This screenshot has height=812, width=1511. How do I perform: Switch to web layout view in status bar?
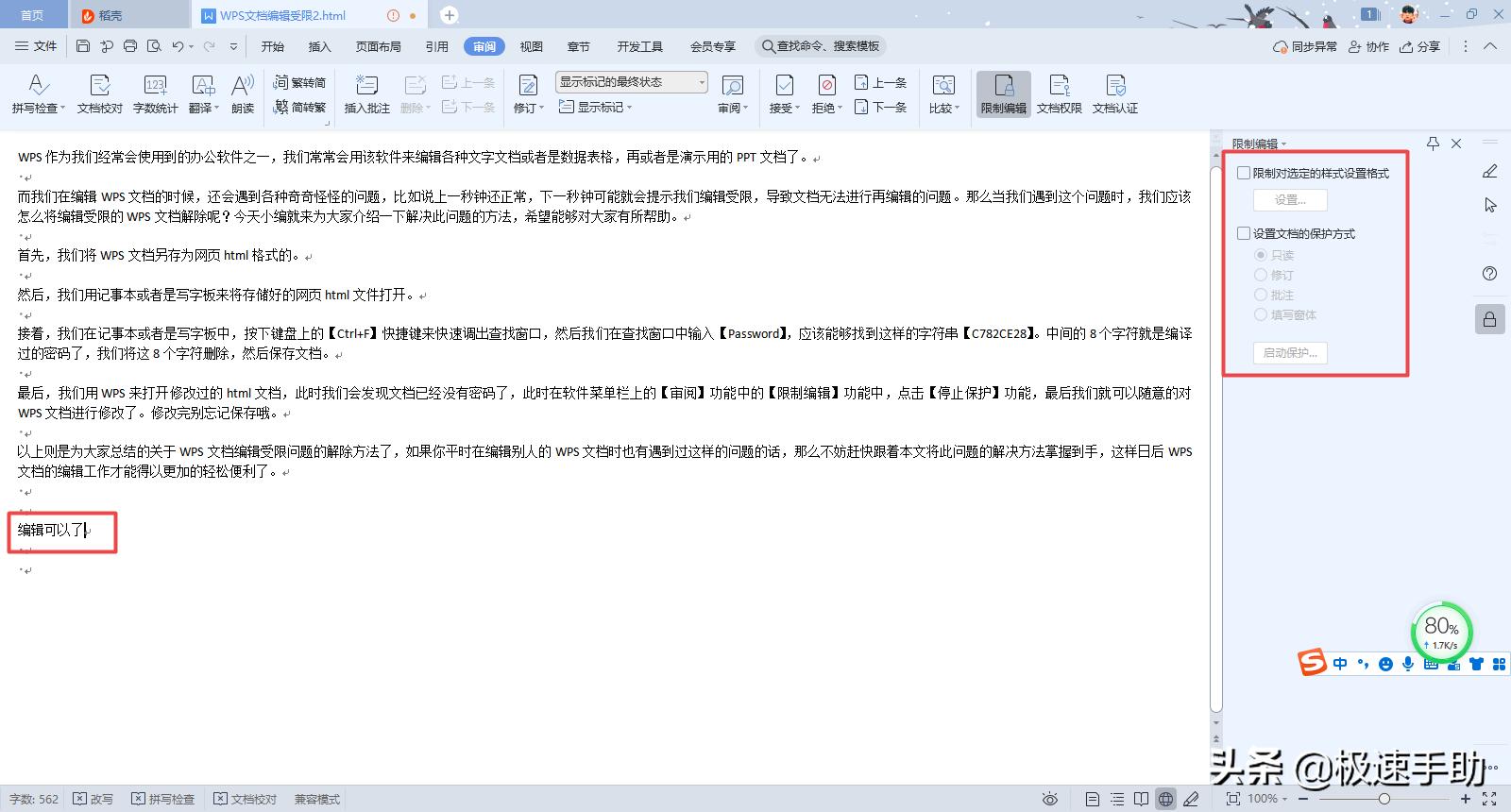tap(1166, 799)
